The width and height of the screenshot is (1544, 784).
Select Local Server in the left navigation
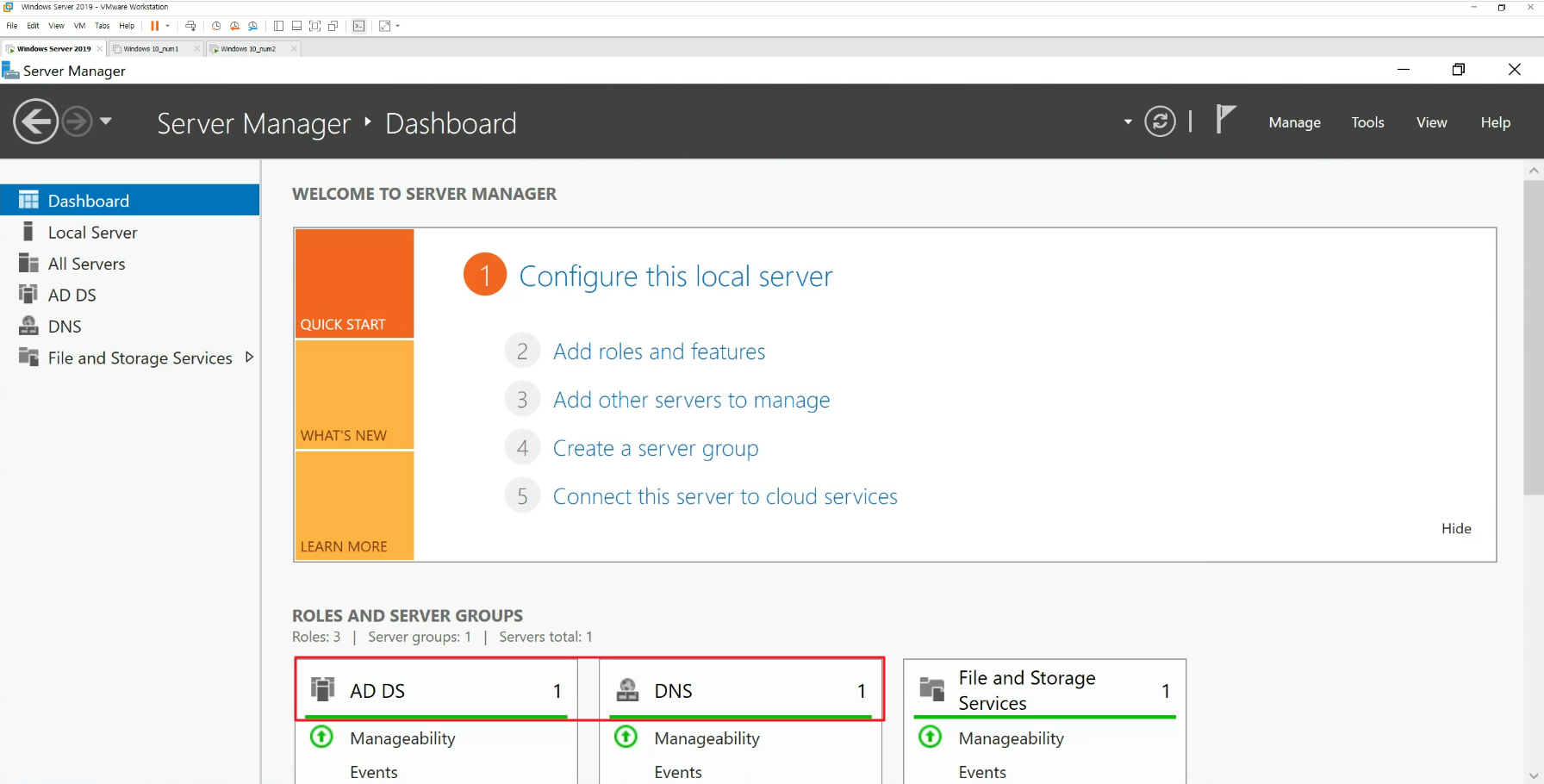[x=129, y=232]
